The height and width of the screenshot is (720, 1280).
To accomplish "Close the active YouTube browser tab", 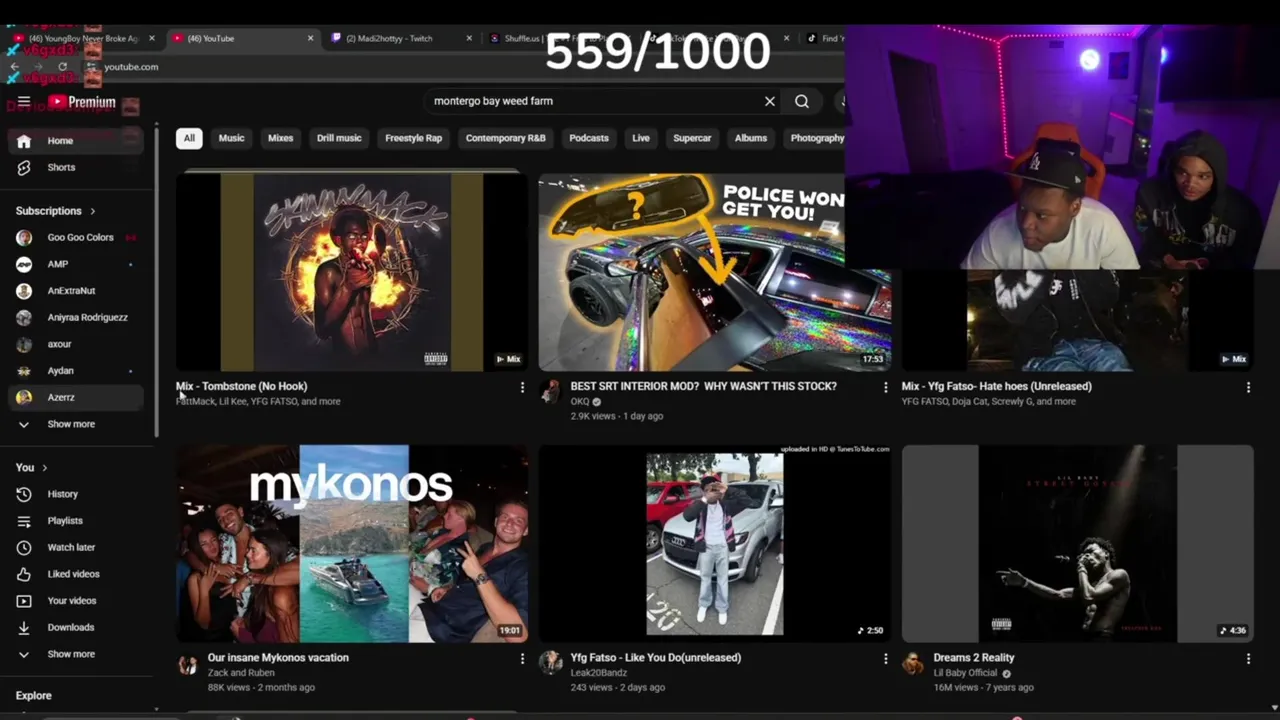I will 310,39.
